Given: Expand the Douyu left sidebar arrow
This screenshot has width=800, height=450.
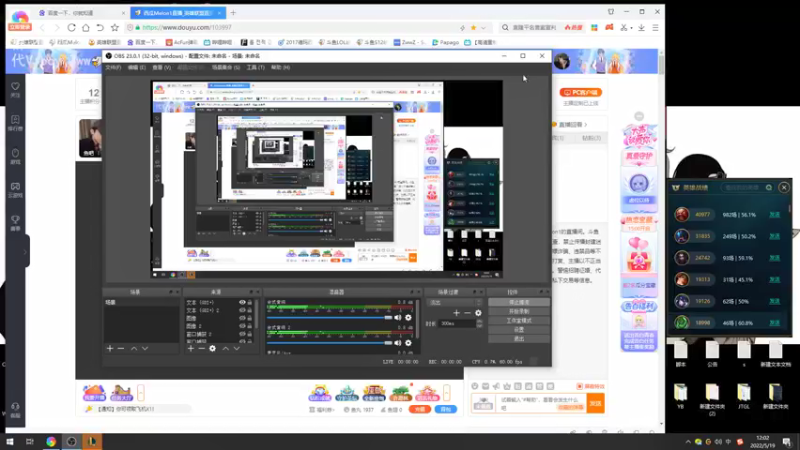Looking at the screenshot, I should [x=24, y=252].
